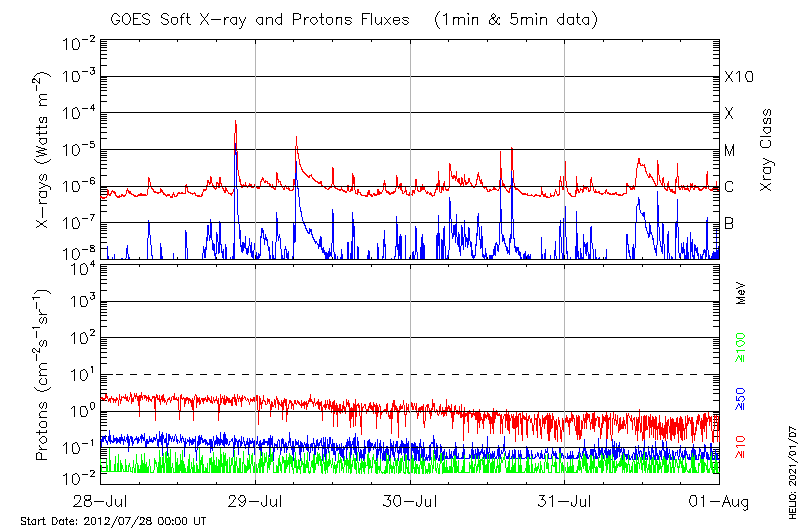
Task: Select the 29-Jul date tick label
Action: coord(256,500)
